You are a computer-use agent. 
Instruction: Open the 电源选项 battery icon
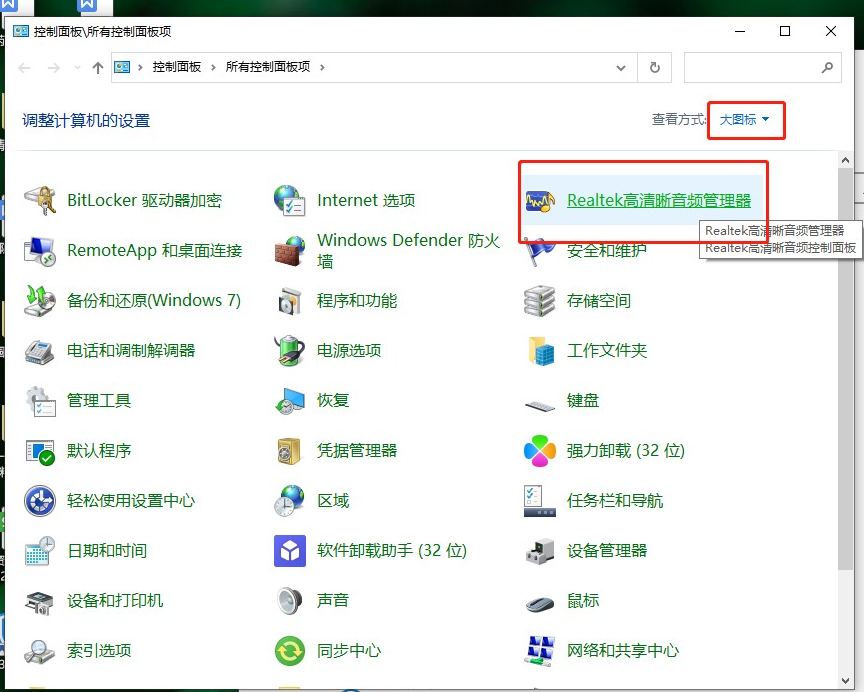(290, 350)
